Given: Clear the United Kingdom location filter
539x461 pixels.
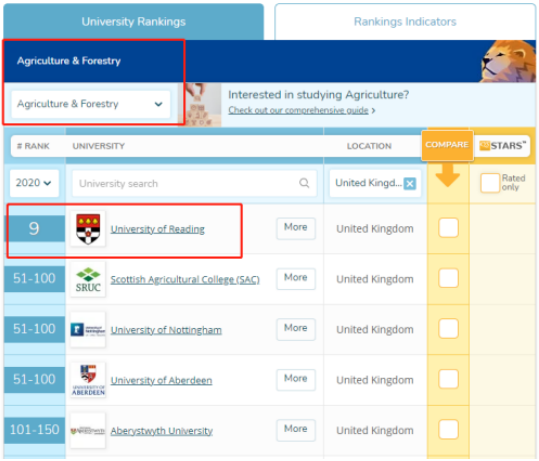Looking at the screenshot, I should pyautogui.click(x=410, y=184).
